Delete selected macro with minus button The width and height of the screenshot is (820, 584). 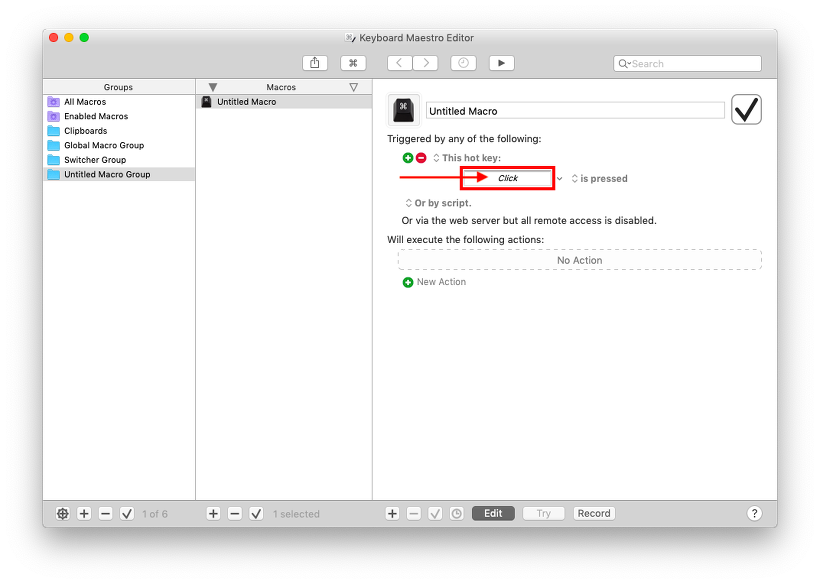[235, 514]
